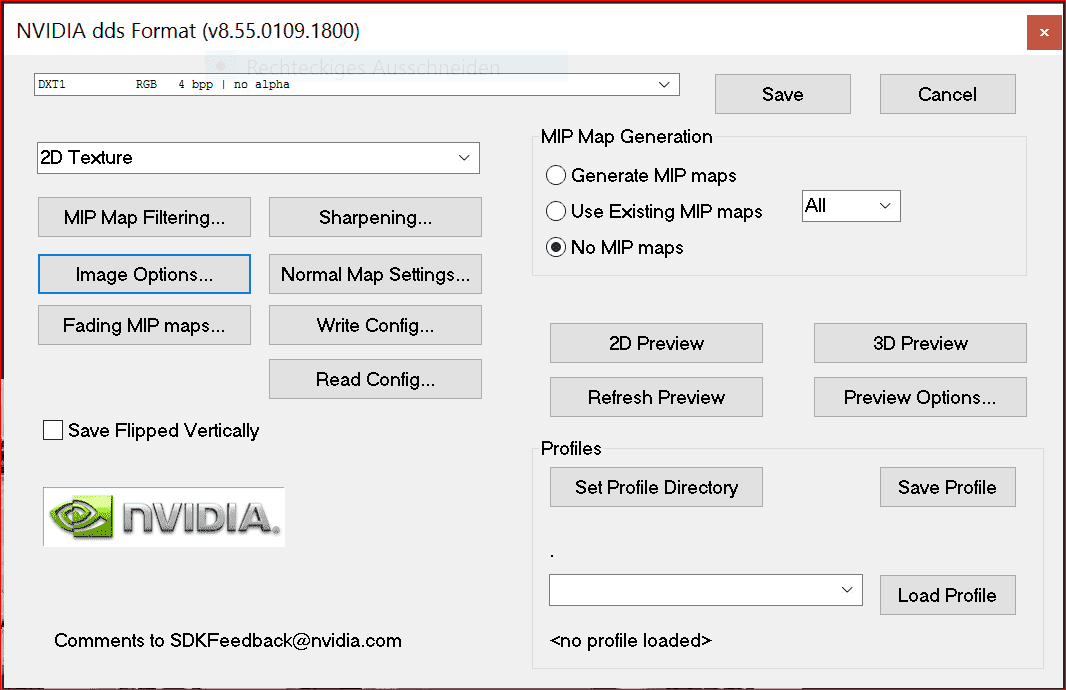The height and width of the screenshot is (690, 1066).
Task: Click the Load Profile button
Action: tap(948, 595)
